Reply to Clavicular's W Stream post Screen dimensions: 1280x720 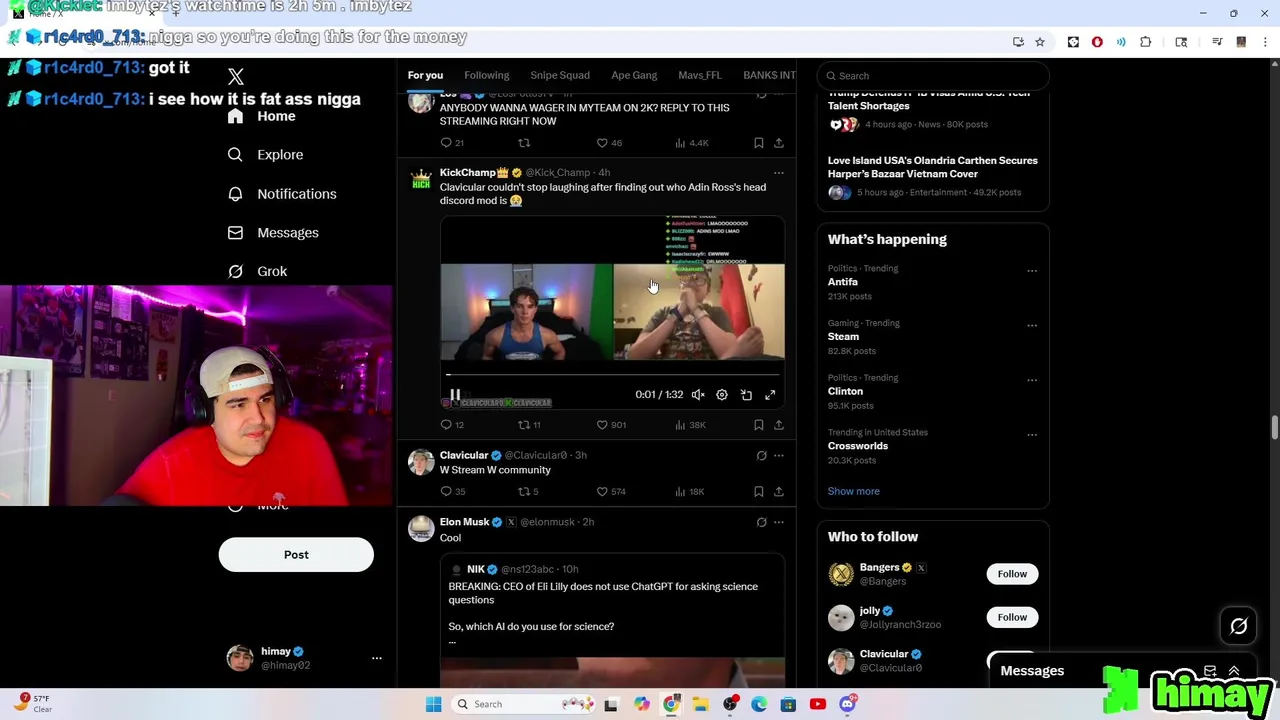(x=452, y=492)
